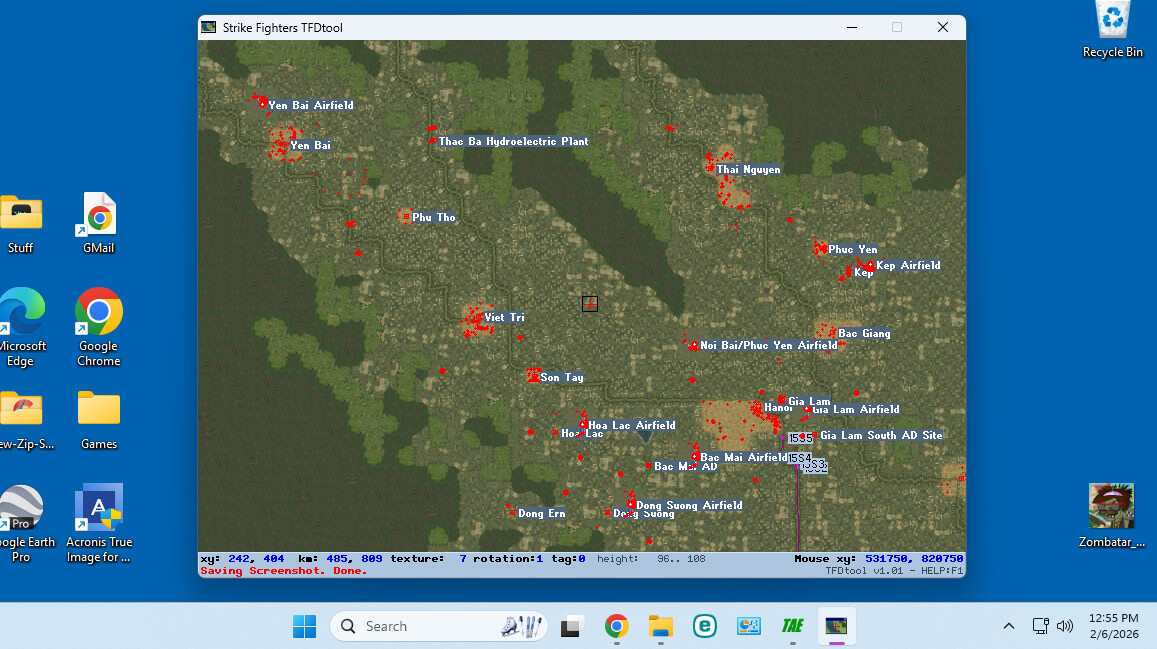
Task: Select the Kep Airfield target marker
Action: (x=870, y=266)
